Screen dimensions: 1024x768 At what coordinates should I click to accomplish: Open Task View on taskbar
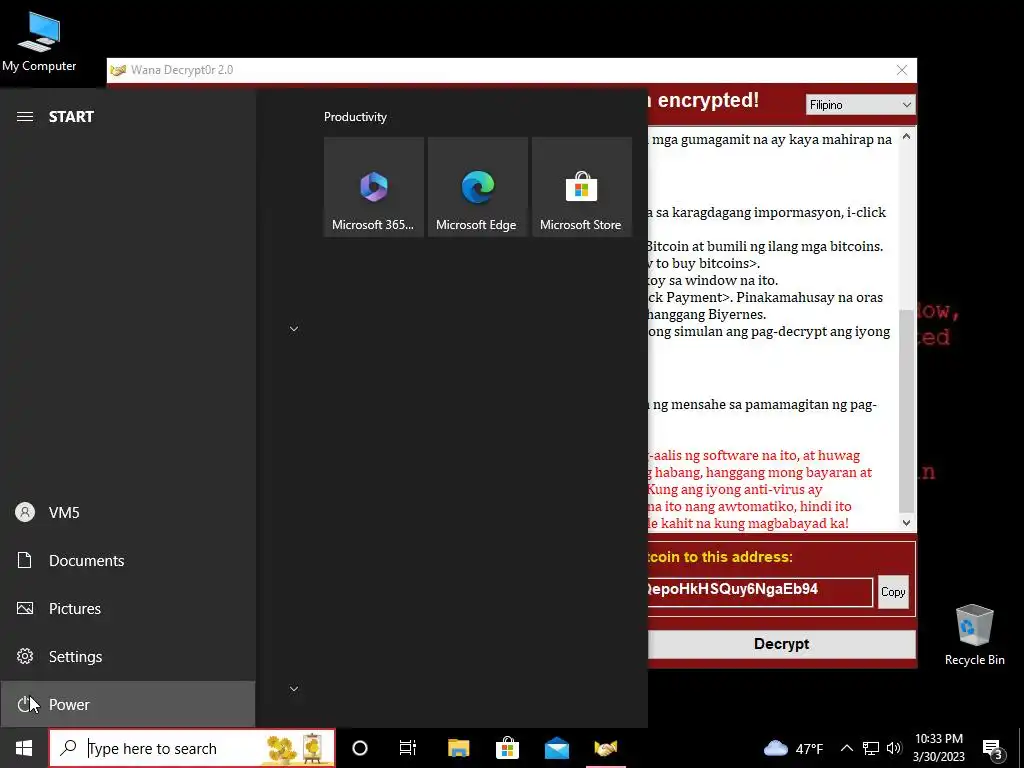pyautogui.click(x=408, y=748)
